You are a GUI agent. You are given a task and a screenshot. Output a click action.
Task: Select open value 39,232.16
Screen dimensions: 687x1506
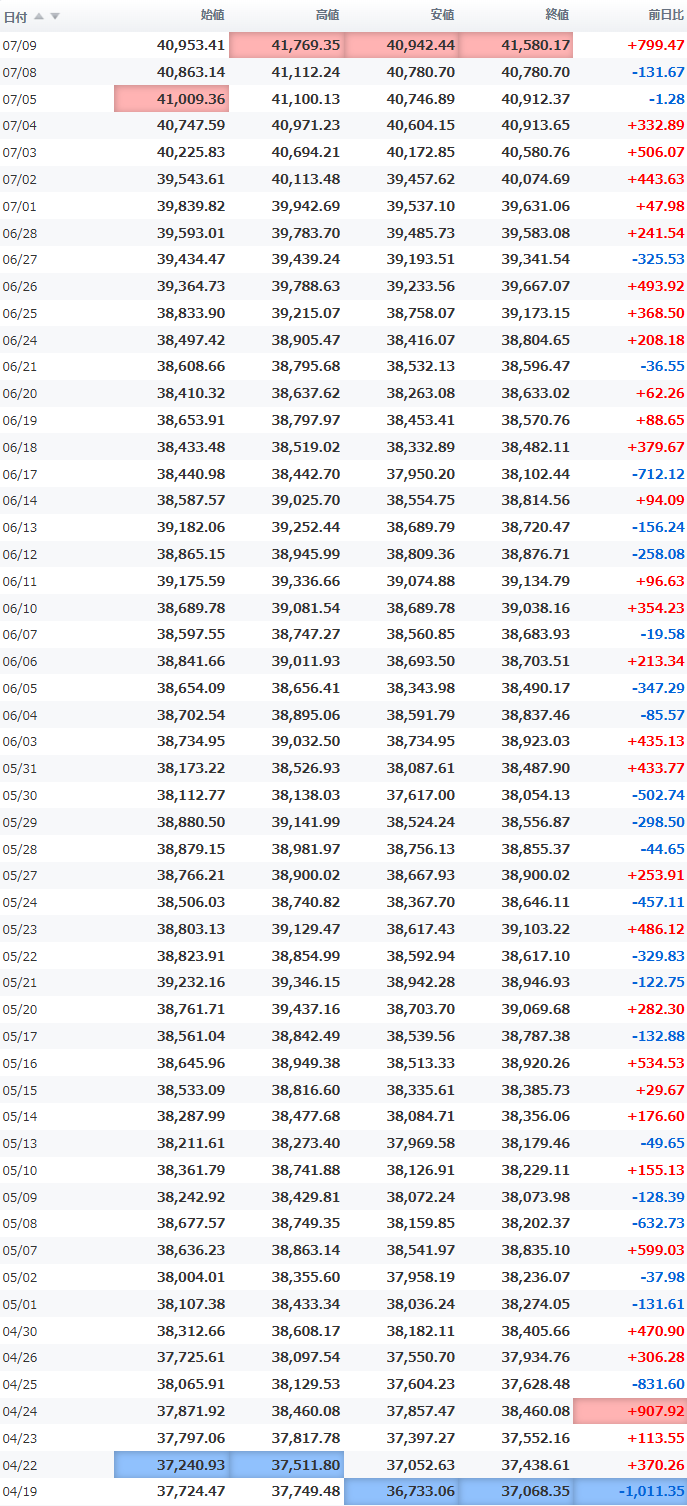point(191,983)
